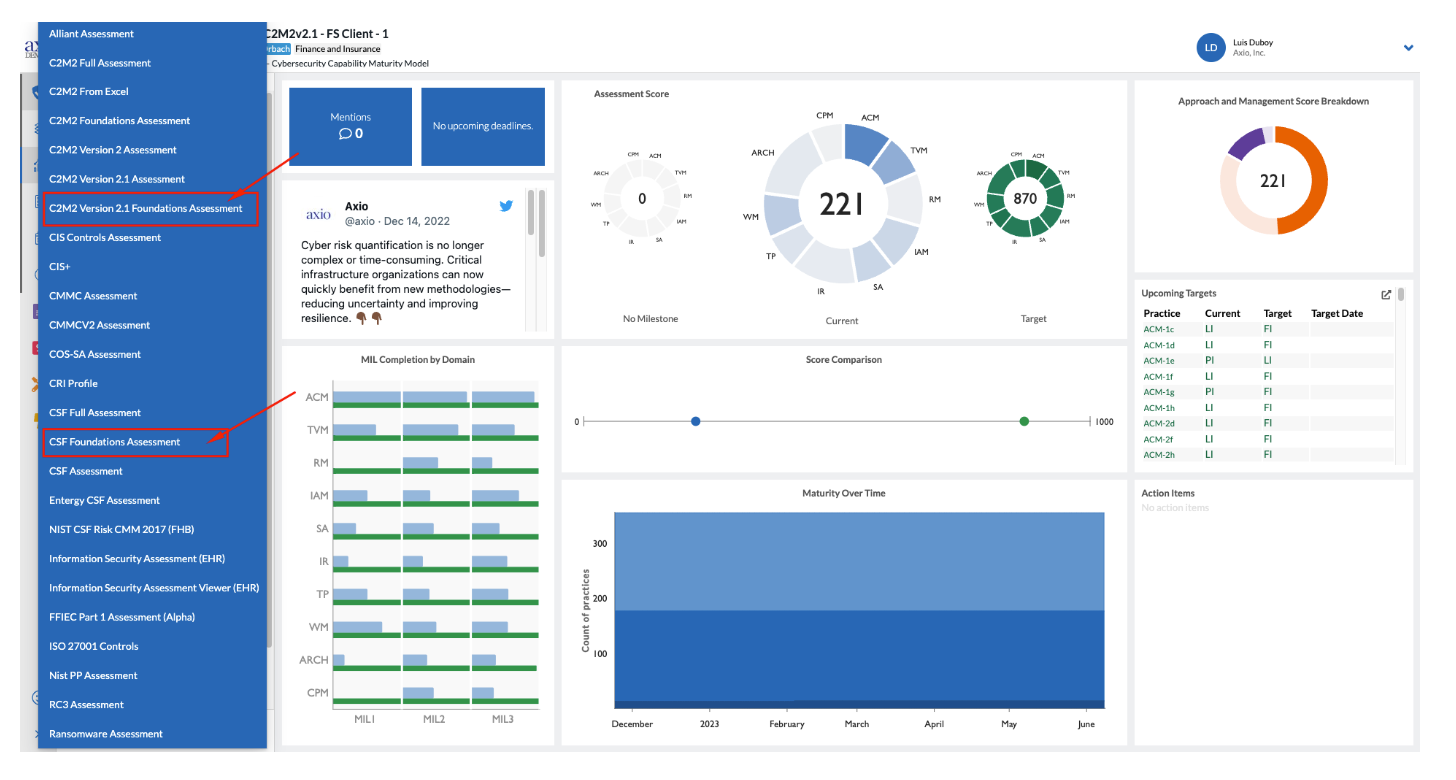This screenshot has height=780, width=1456.
Task: Choose the CIS+ menu entry
Action: [x=60, y=267]
